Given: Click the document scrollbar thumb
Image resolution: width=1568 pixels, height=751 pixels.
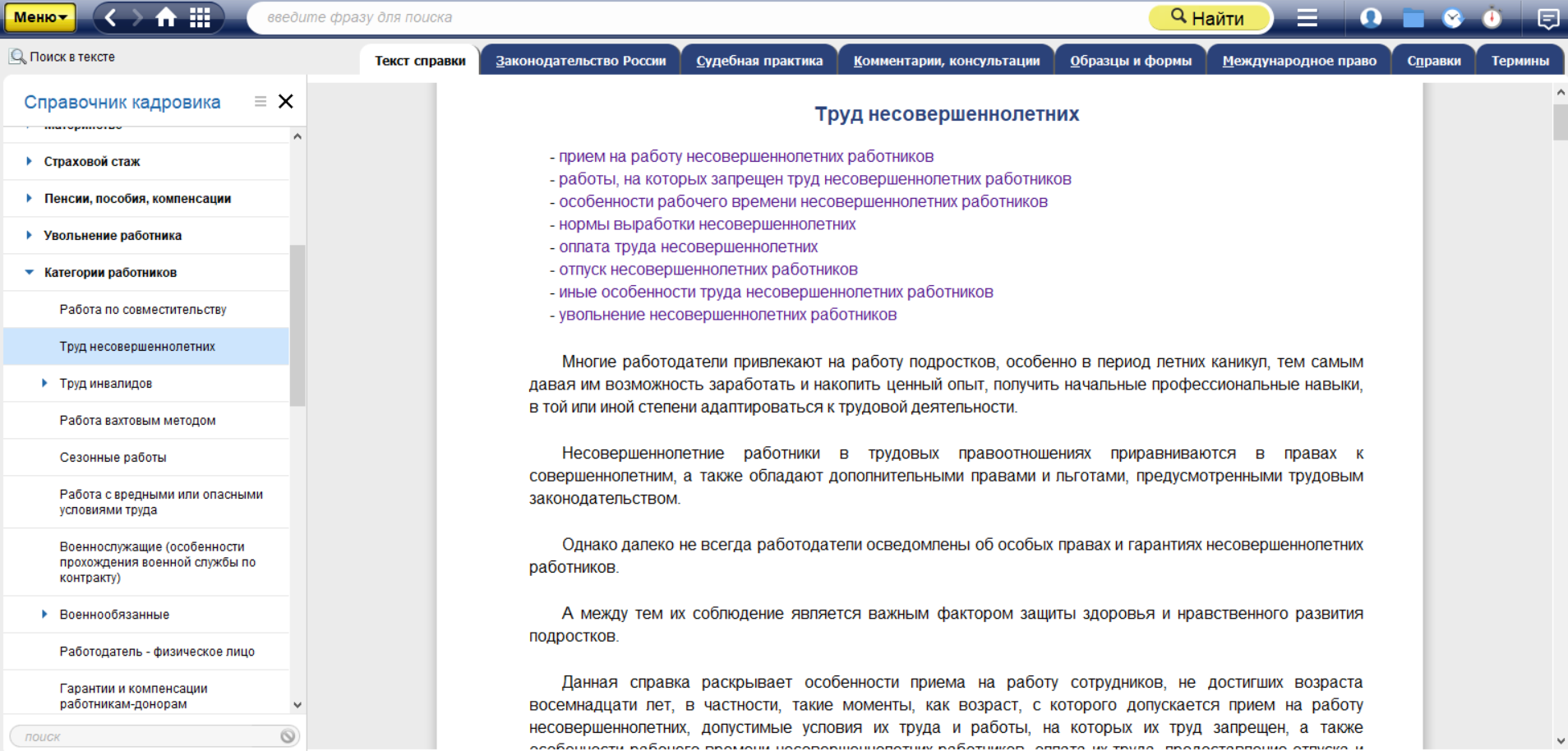Looking at the screenshot, I should [1560, 122].
